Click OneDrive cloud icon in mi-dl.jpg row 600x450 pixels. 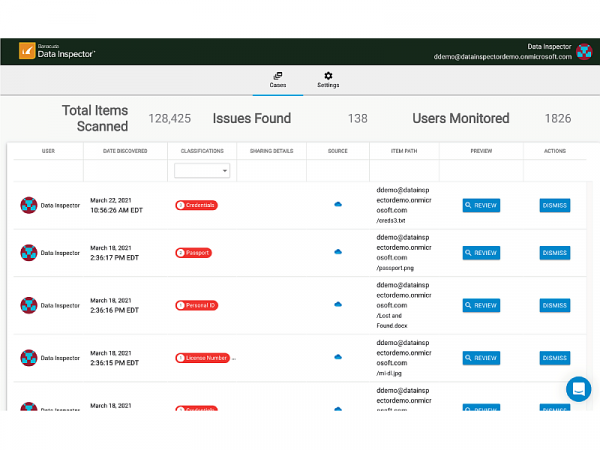(338, 357)
